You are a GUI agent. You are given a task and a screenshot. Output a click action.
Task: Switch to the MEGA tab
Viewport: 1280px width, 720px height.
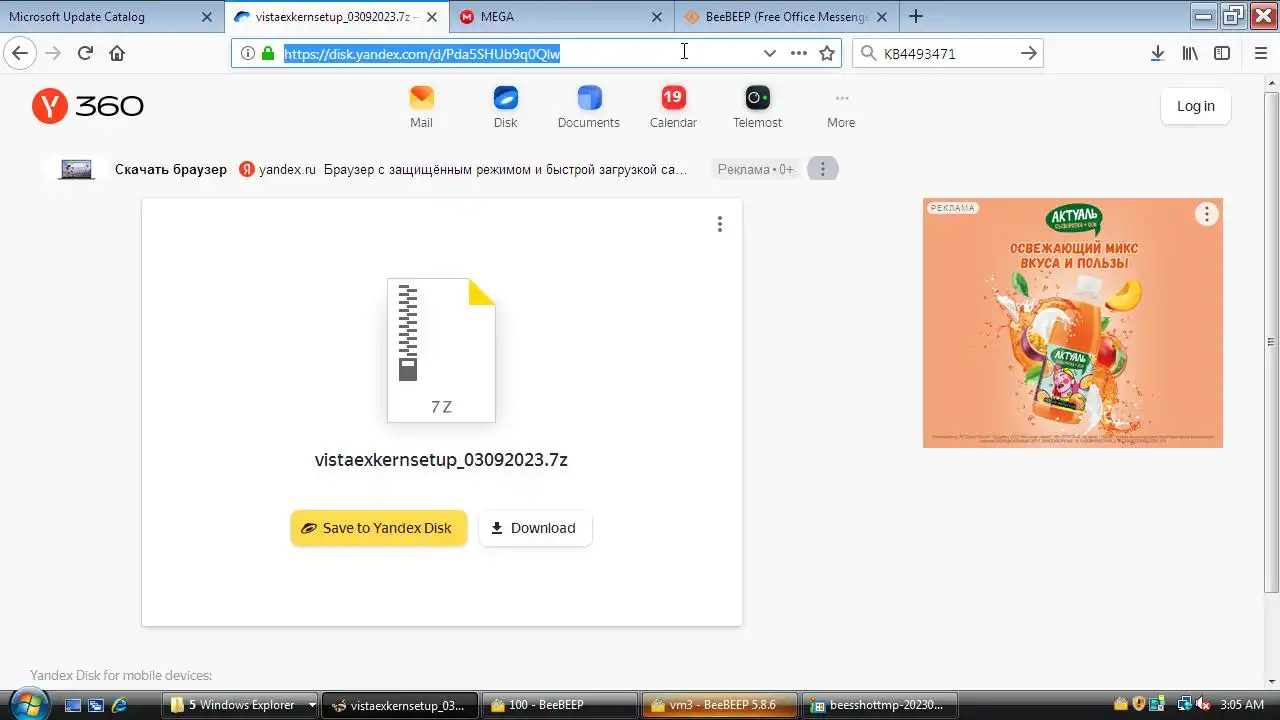click(560, 17)
